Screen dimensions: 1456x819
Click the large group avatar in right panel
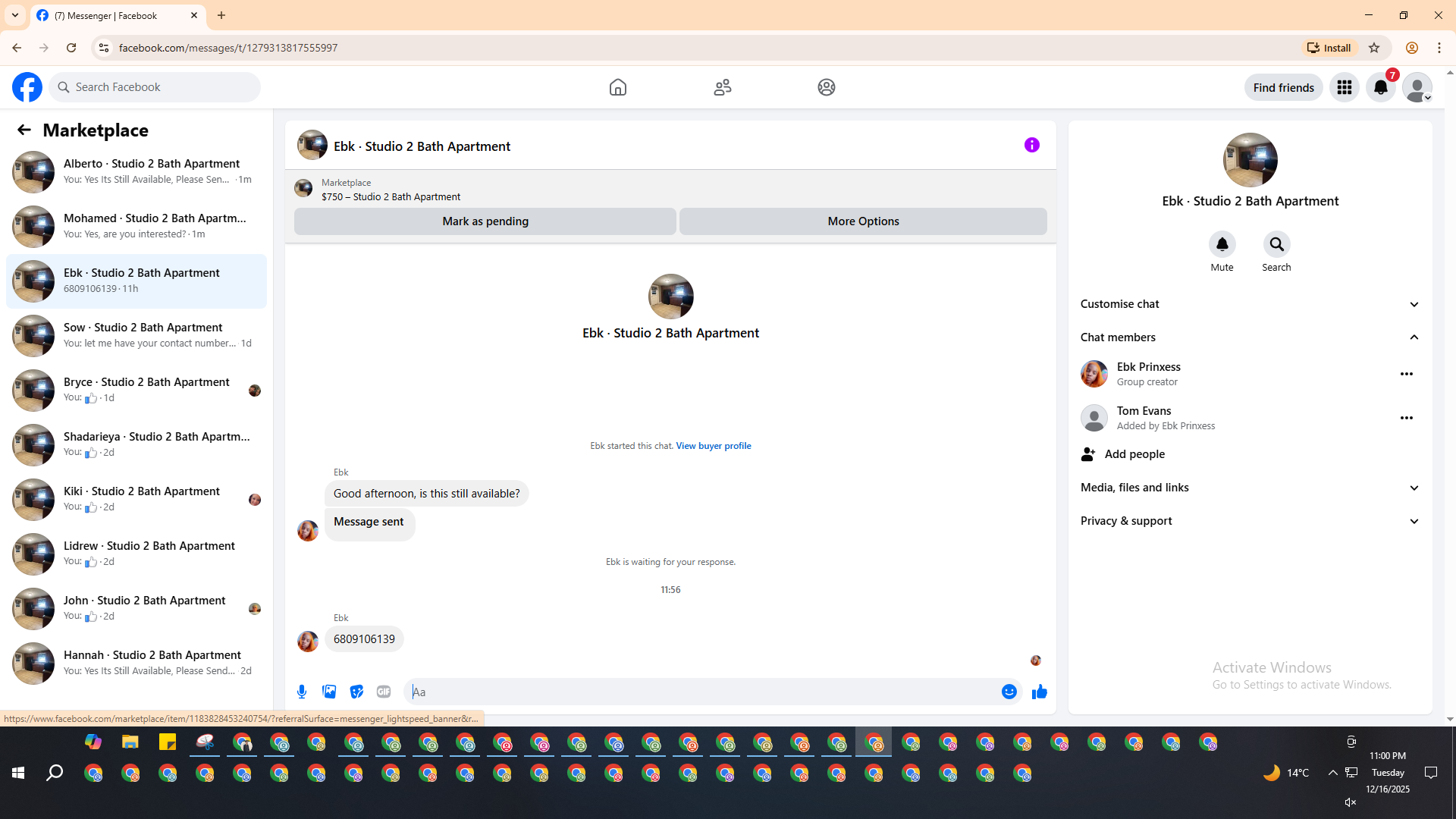pyautogui.click(x=1250, y=160)
